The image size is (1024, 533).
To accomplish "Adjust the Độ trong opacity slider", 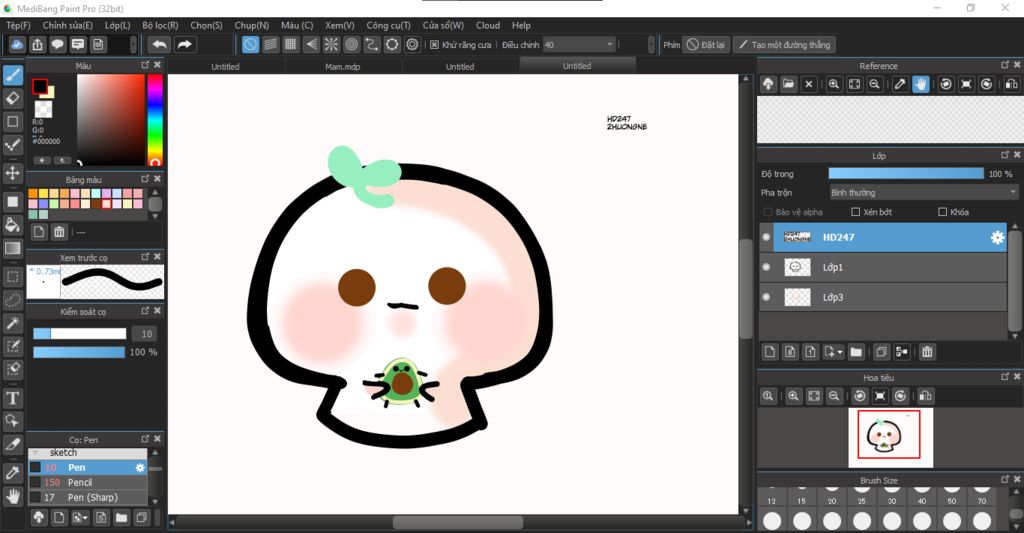I will click(x=906, y=173).
